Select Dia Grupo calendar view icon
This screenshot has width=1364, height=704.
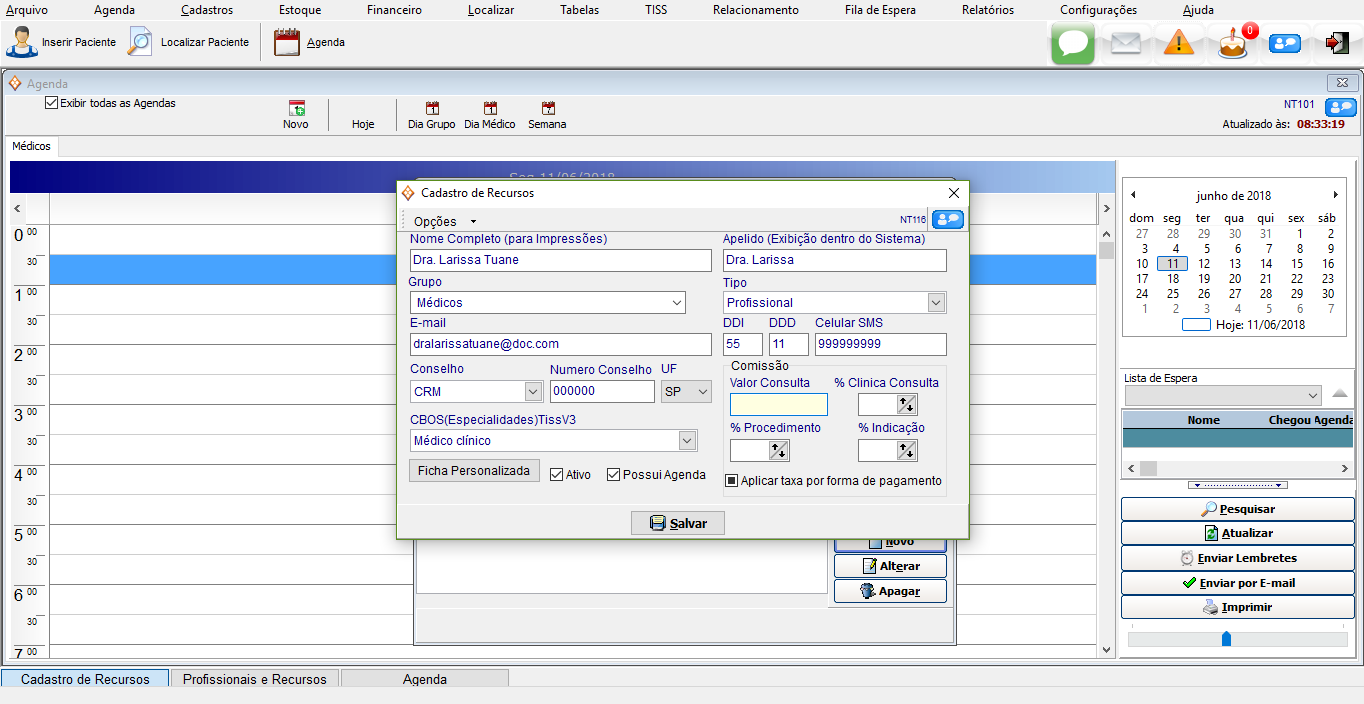pos(432,109)
